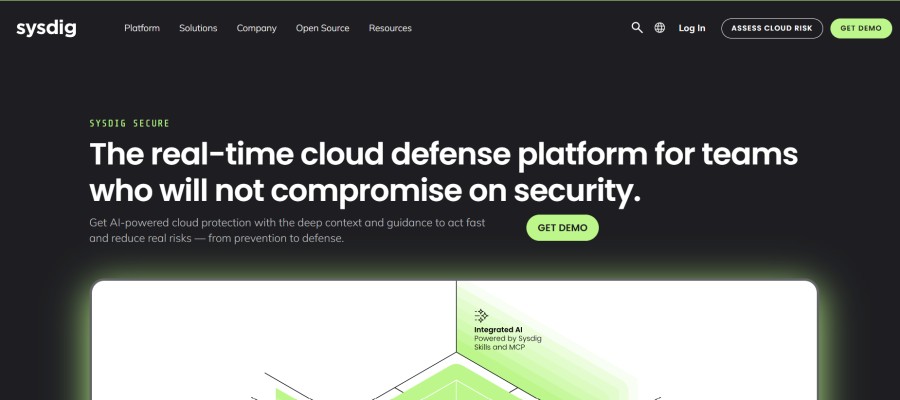
Task: Open the Resources menu
Action: tap(390, 28)
